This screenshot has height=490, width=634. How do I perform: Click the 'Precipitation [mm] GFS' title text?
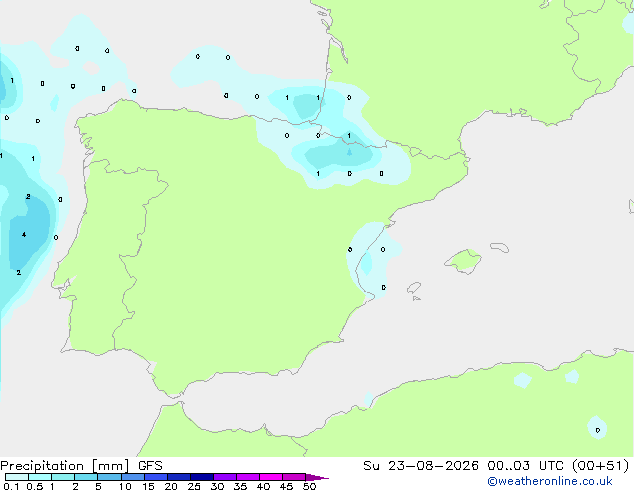click(x=81, y=466)
